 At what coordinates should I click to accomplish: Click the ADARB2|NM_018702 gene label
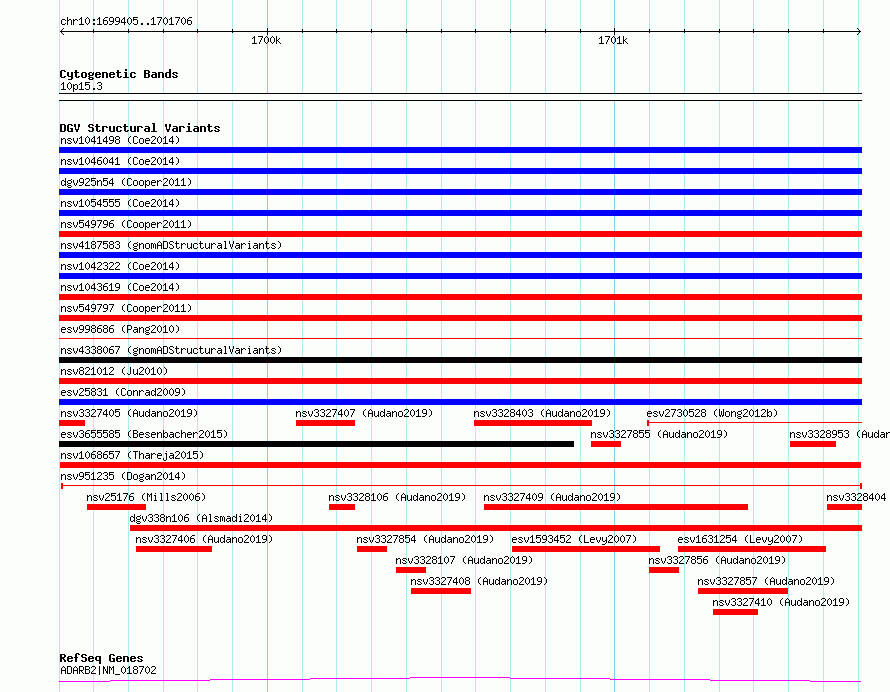coord(108,670)
